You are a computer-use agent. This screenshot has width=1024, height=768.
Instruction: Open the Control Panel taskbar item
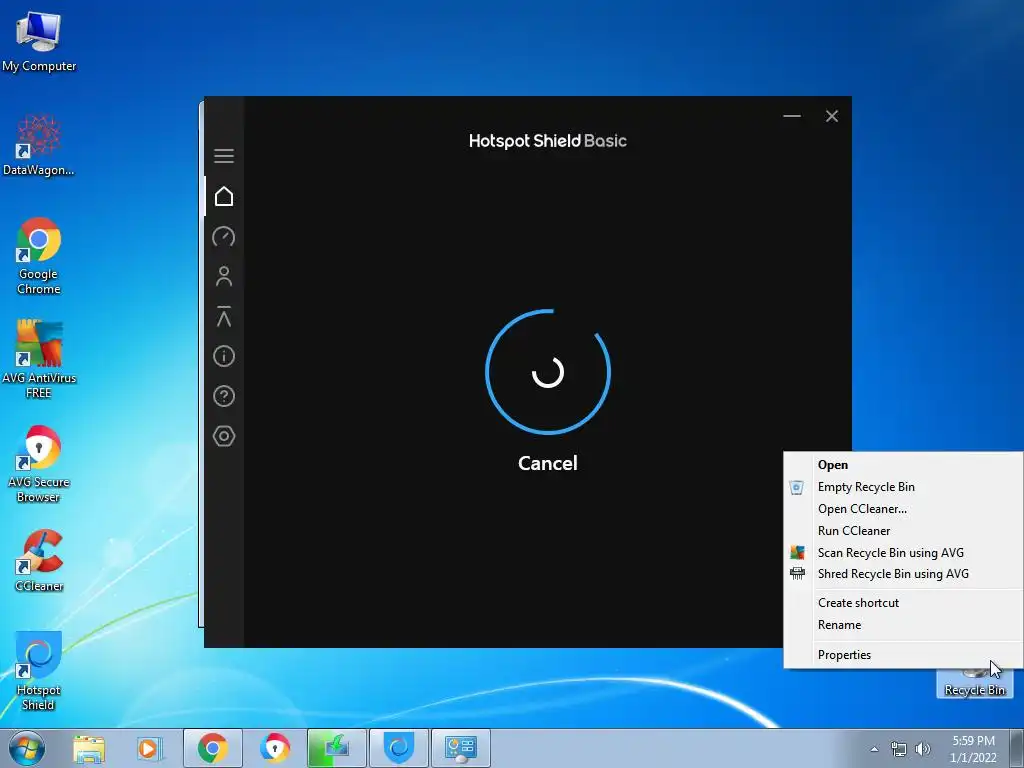[461, 748]
